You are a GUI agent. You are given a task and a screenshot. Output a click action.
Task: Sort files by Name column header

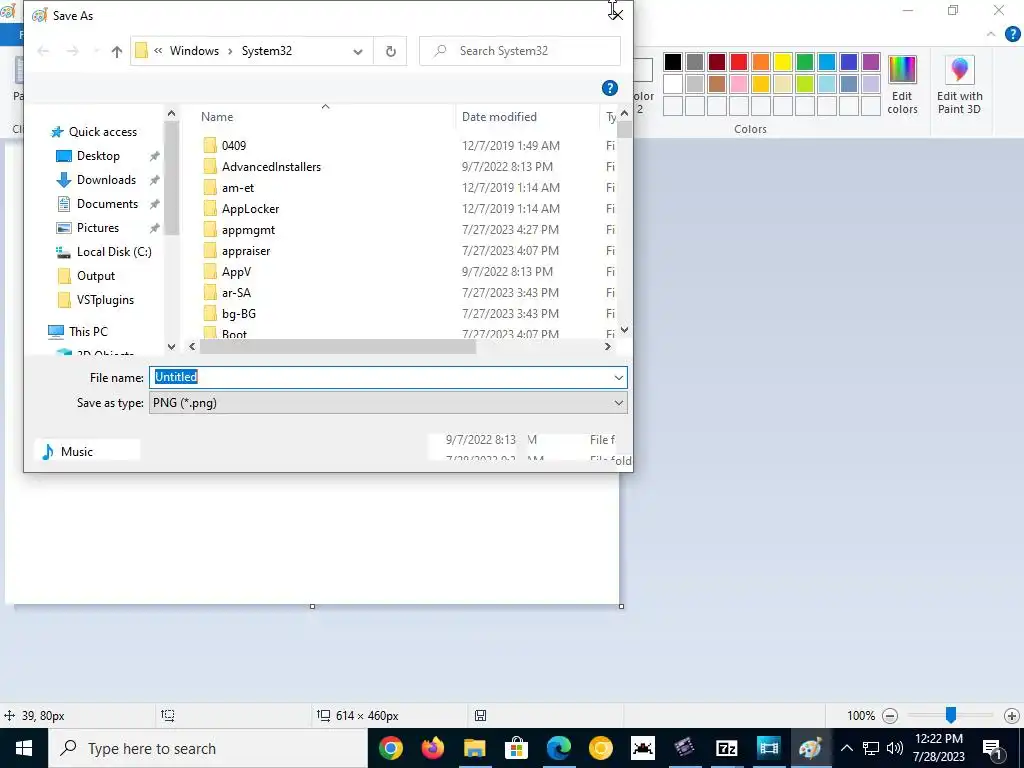[x=217, y=117]
